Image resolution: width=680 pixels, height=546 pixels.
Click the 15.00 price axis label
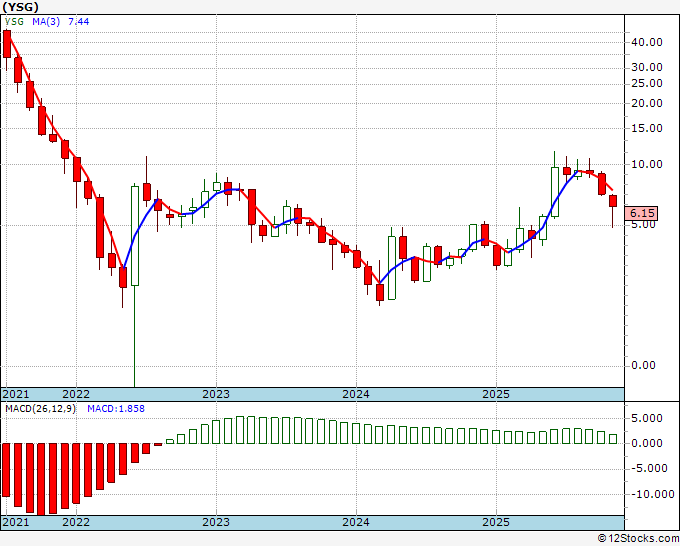(647, 128)
